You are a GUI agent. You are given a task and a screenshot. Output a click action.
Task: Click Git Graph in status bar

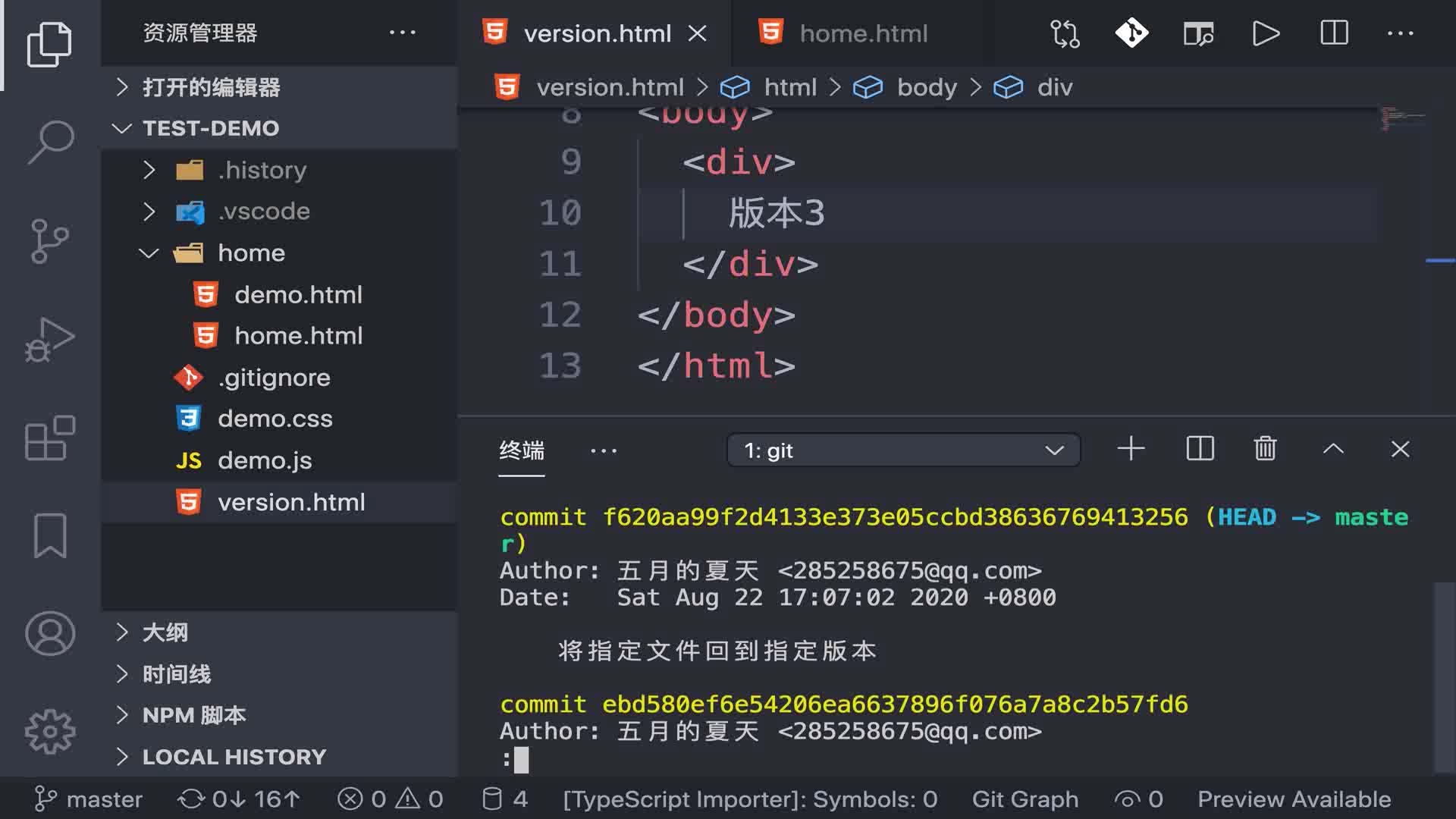pyautogui.click(x=1025, y=799)
